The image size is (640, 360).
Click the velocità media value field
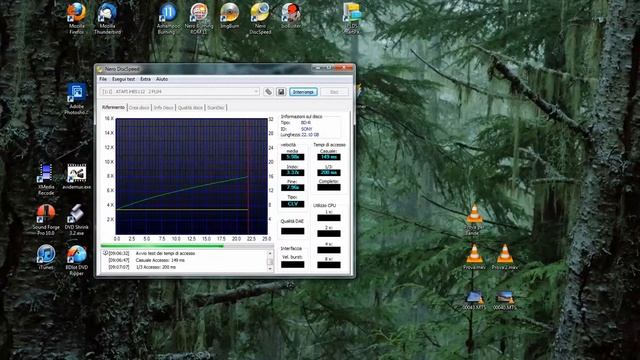coord(293,157)
